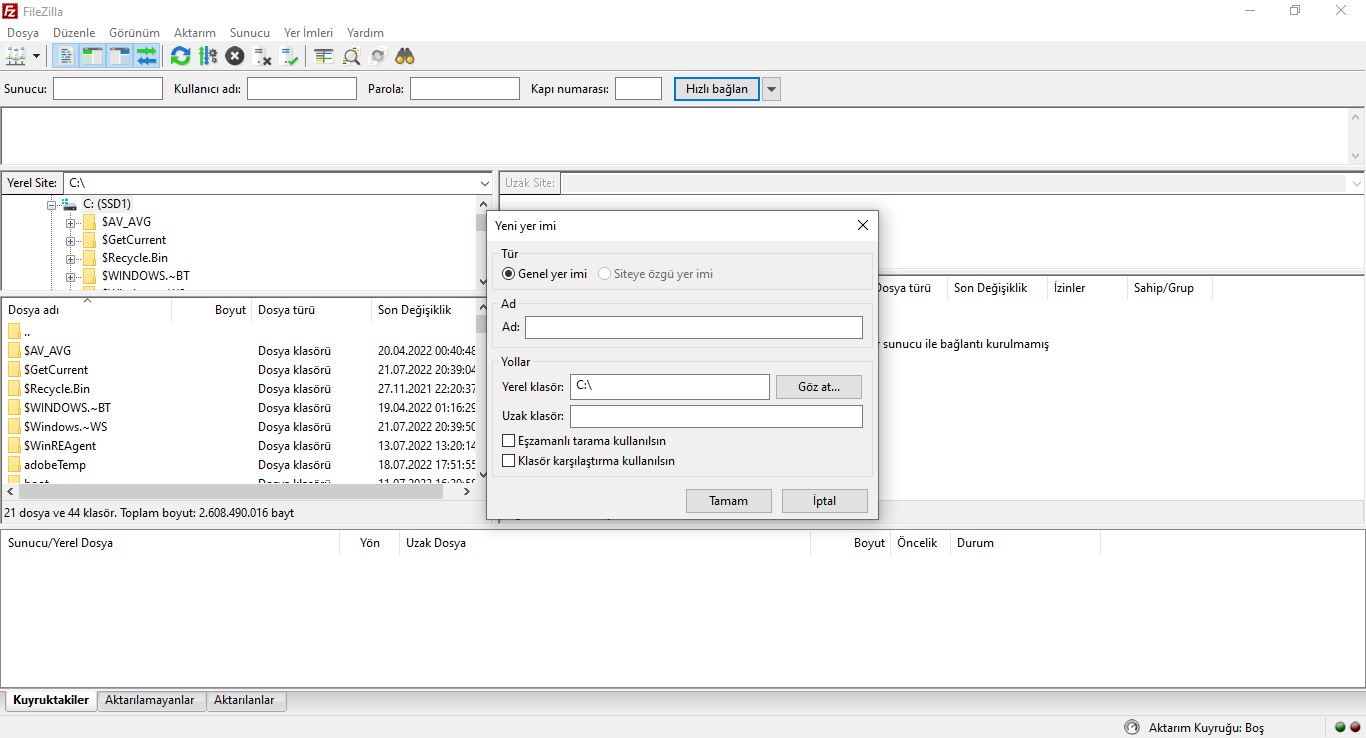Click the local file list horizontal scrollbar
1366x738 pixels.
click(232, 491)
